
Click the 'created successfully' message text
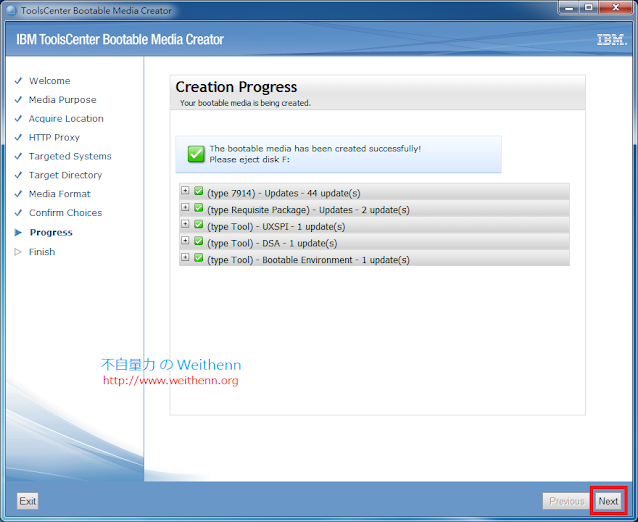pos(315,149)
